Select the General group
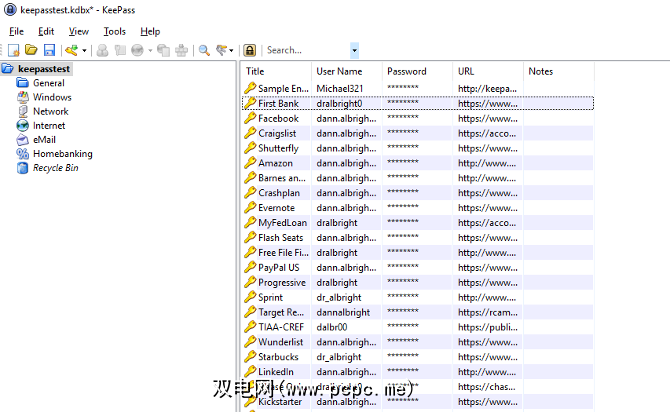 point(49,83)
